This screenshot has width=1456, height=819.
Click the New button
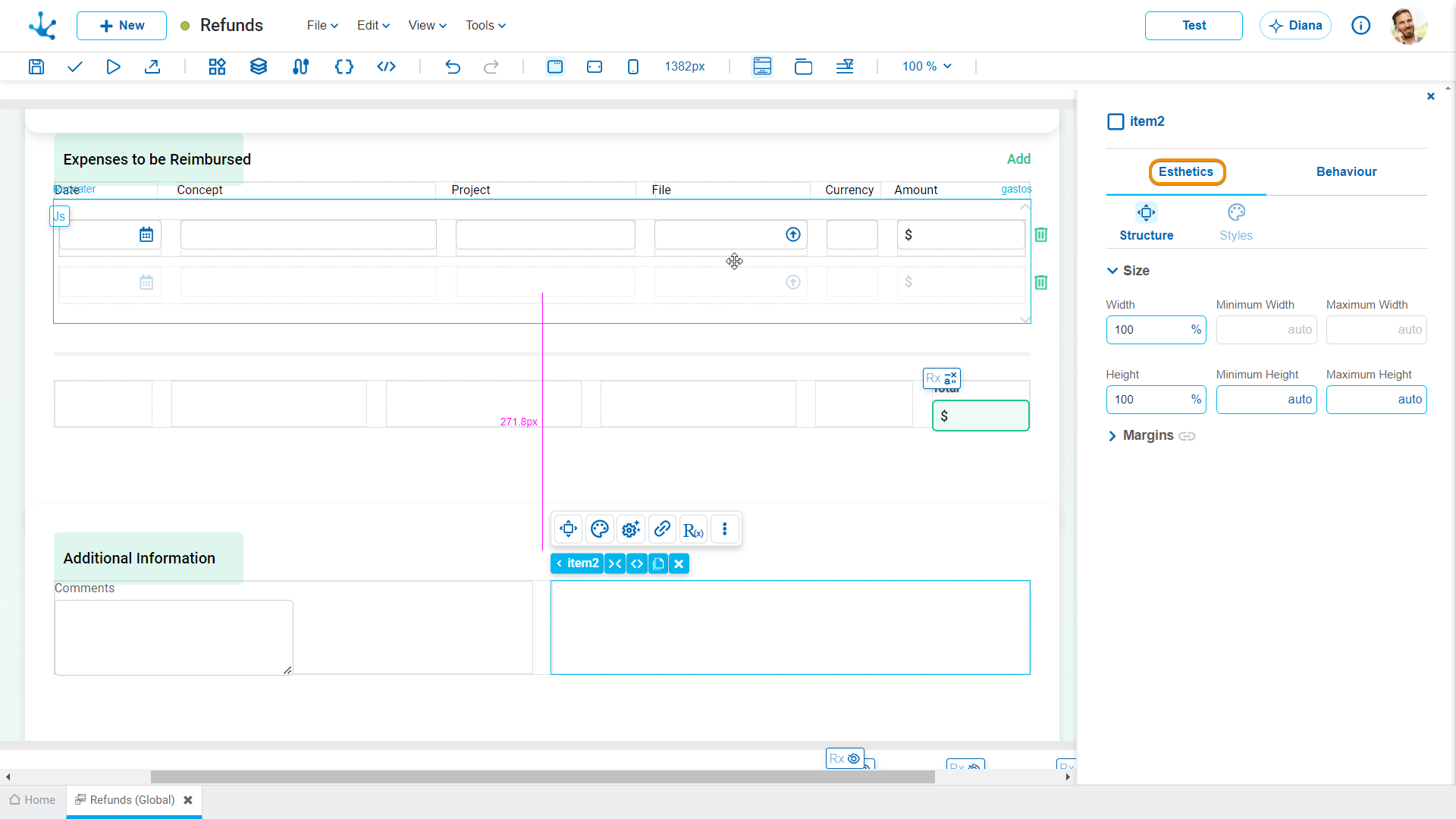121,26
